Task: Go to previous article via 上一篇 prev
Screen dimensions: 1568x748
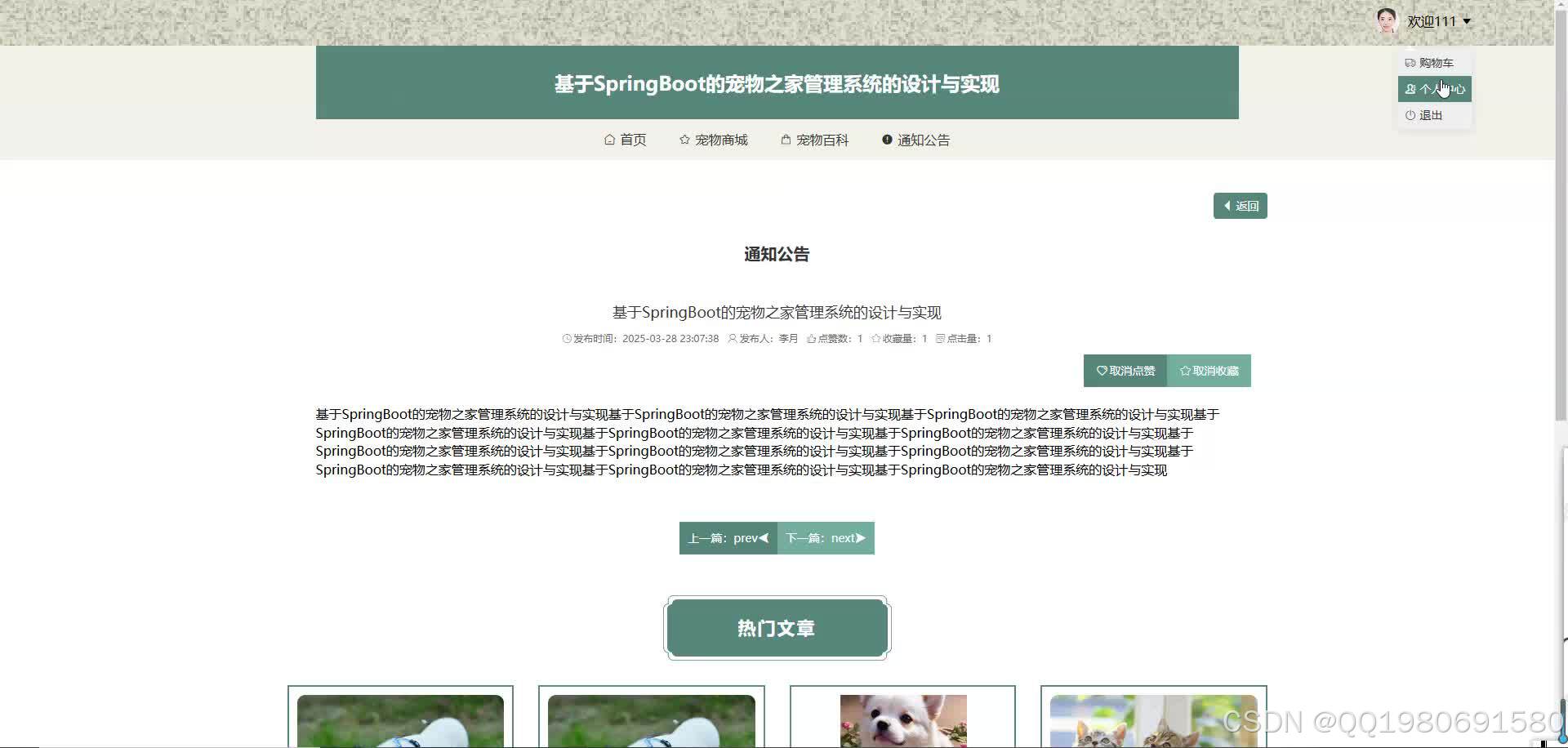Action: (x=728, y=537)
